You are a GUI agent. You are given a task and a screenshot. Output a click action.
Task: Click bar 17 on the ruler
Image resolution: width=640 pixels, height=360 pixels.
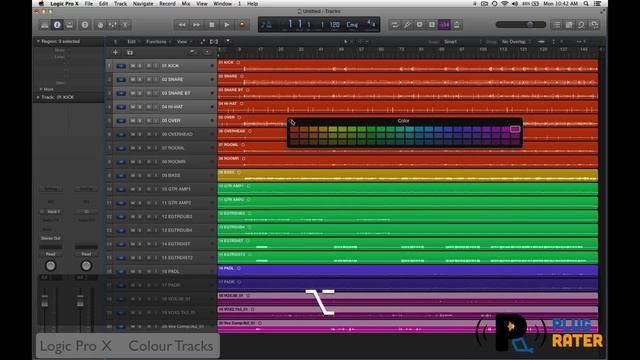[x=261, y=49]
